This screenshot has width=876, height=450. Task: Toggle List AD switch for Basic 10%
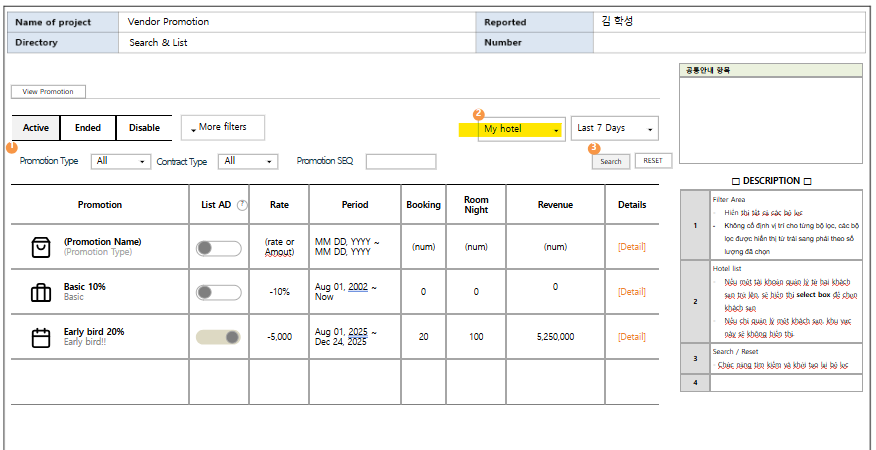[x=219, y=292]
